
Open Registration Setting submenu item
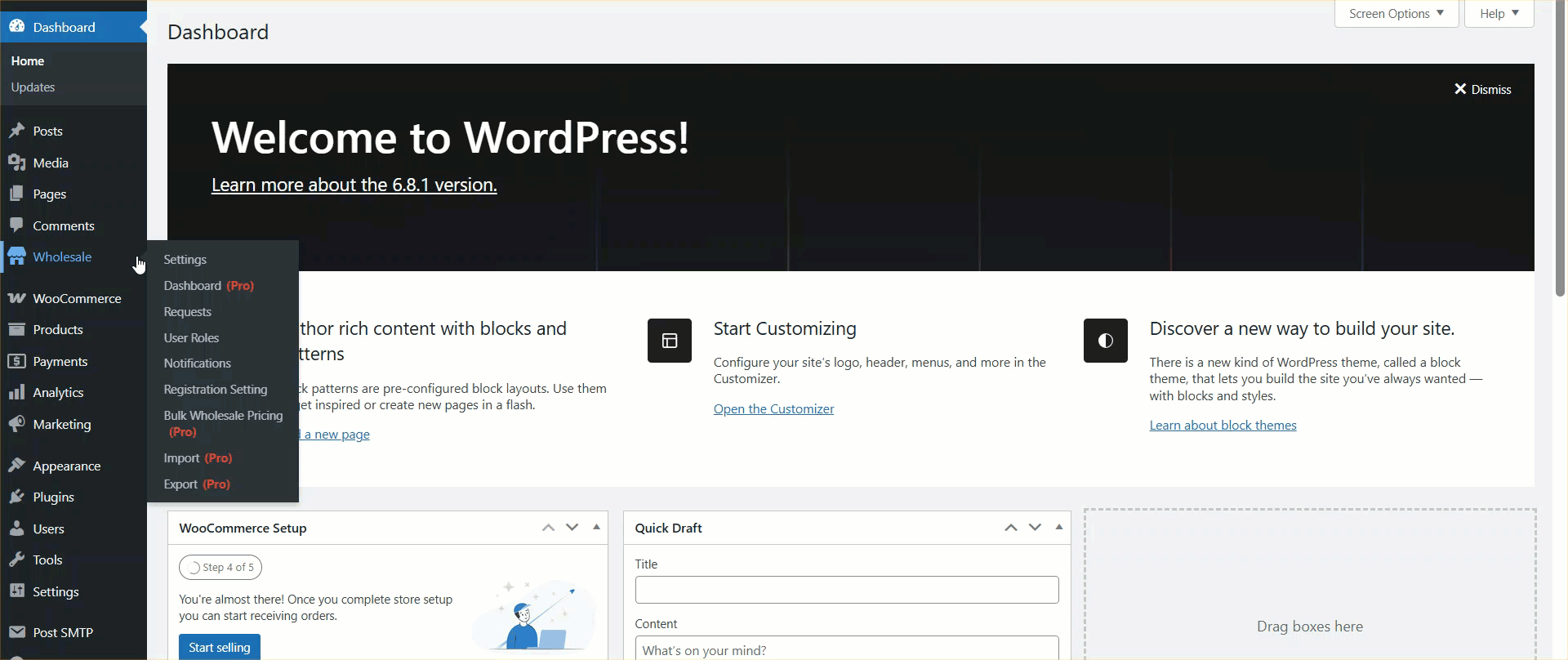pyautogui.click(x=216, y=390)
